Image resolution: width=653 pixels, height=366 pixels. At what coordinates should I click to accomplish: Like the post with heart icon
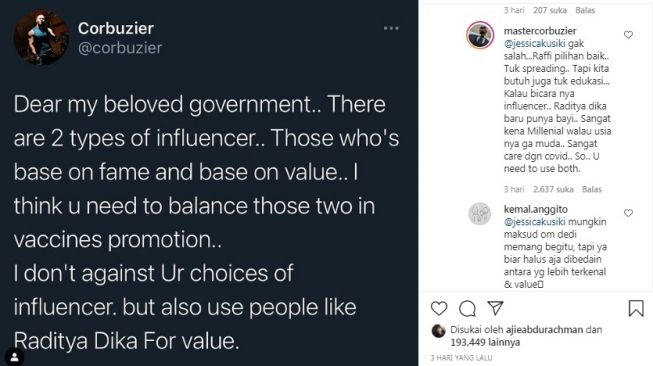[x=439, y=309]
